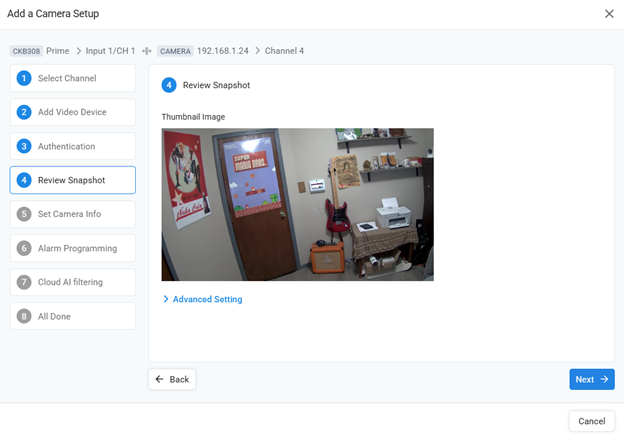Image resolution: width=624 pixels, height=438 pixels.
Task: Switch to the Authentication step
Action: pyautogui.click(x=72, y=147)
